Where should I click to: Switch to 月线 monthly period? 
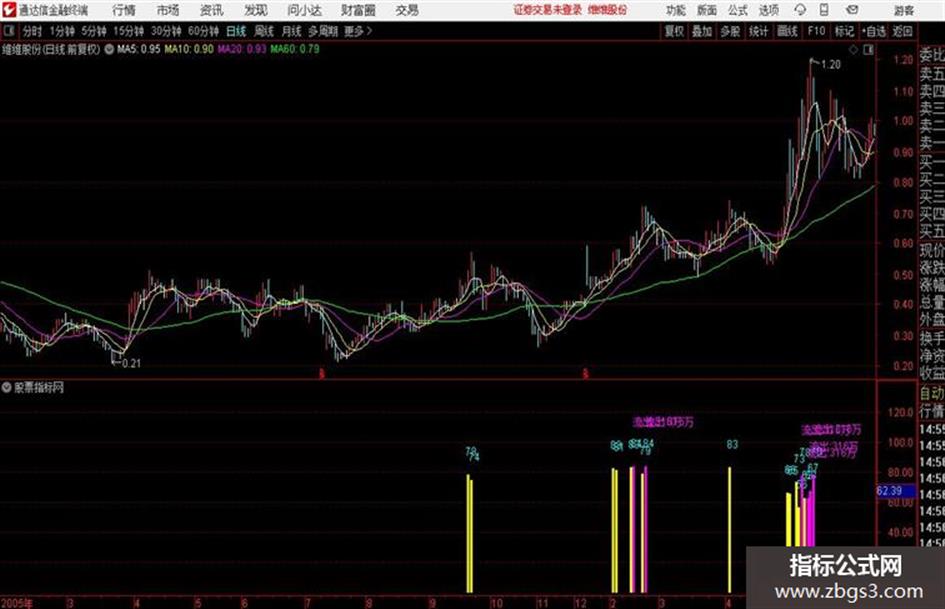coord(291,31)
